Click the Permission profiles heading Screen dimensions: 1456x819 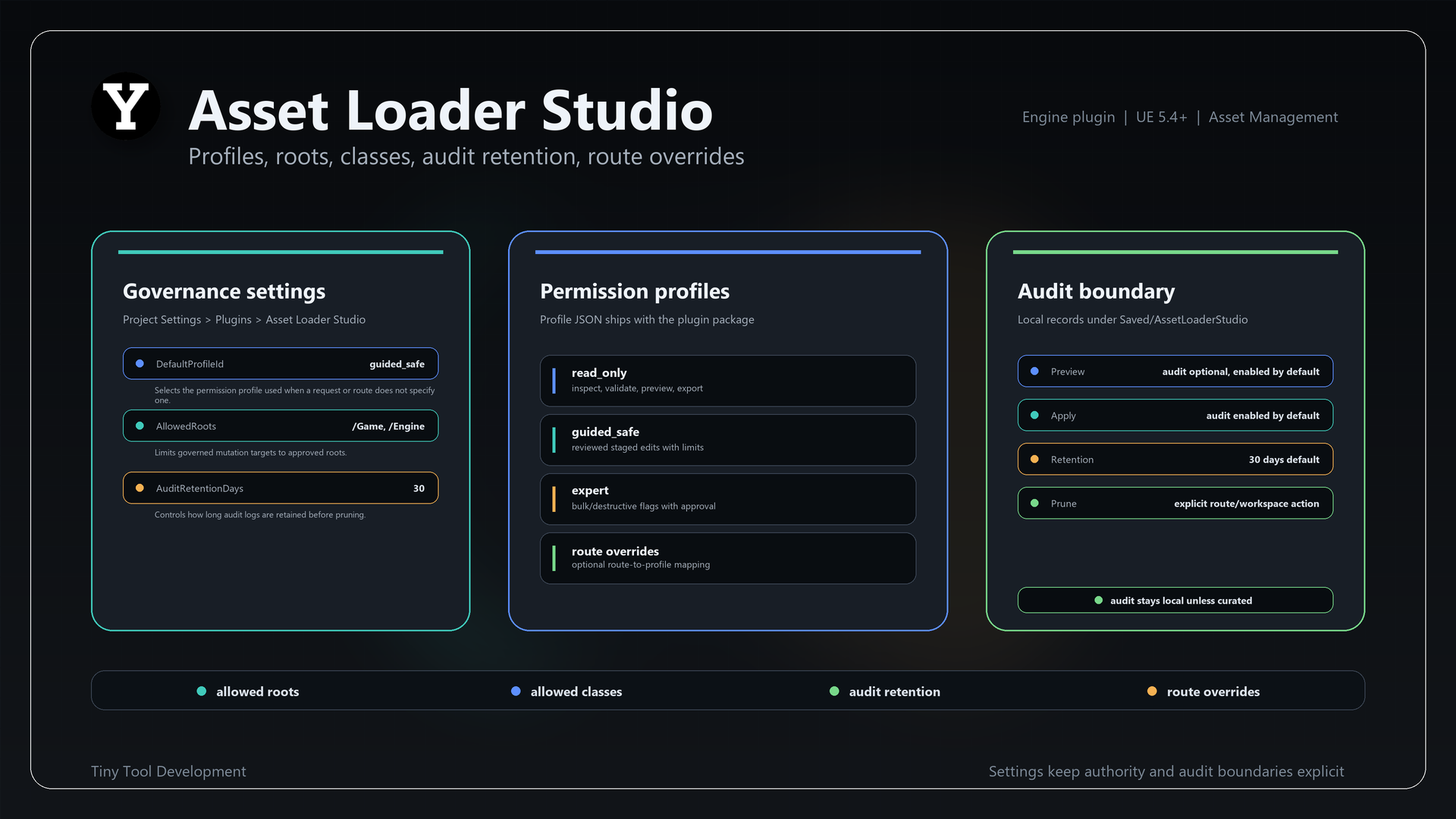click(x=635, y=291)
